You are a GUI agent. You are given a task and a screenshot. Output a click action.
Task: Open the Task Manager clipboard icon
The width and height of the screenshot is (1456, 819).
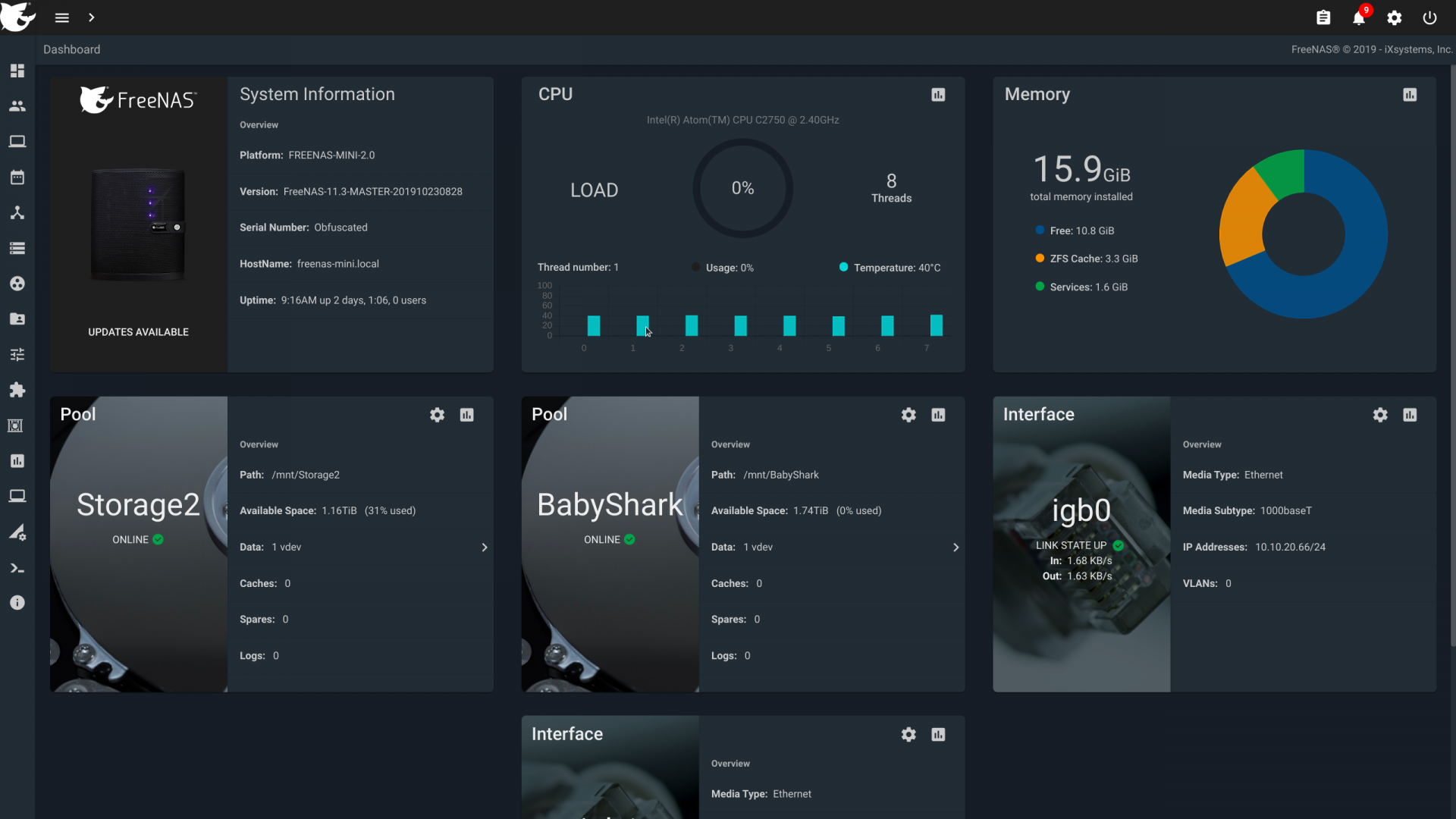tap(1323, 17)
